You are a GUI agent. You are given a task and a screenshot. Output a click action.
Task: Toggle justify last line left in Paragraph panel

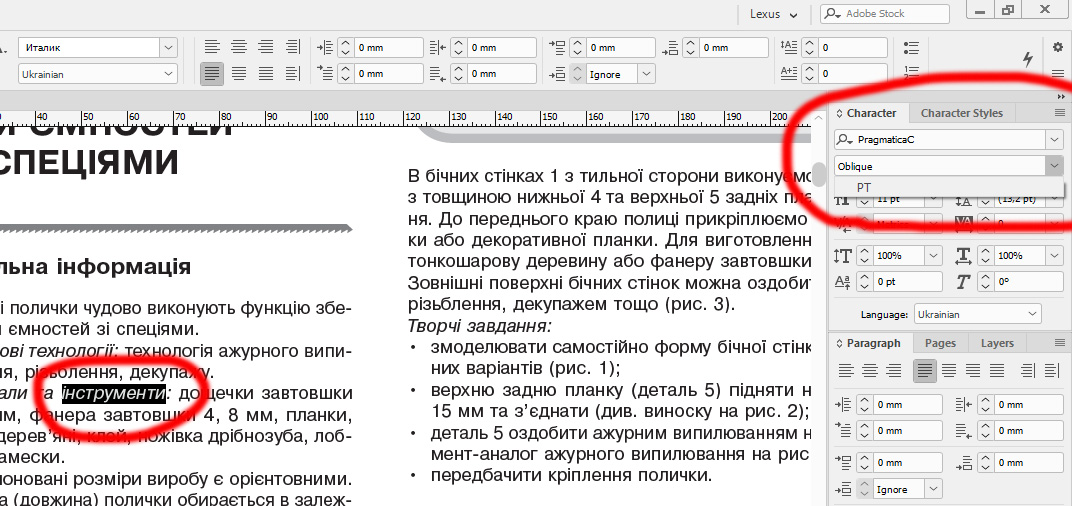pos(925,371)
